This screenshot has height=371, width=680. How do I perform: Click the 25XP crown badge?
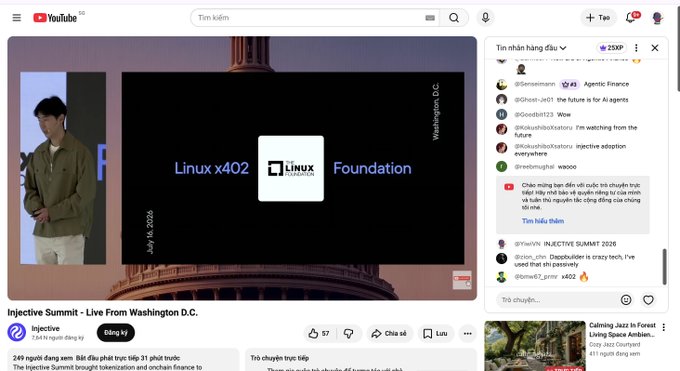click(611, 48)
